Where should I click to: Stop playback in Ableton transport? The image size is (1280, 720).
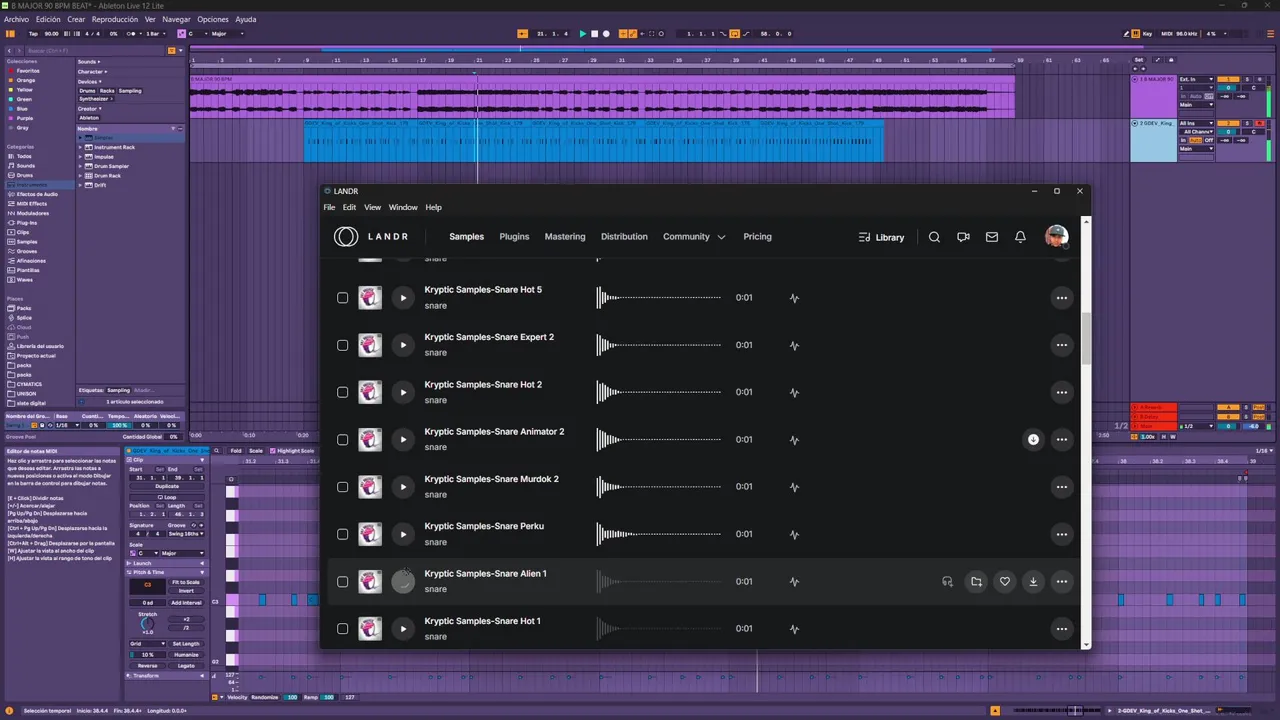pyautogui.click(x=594, y=34)
